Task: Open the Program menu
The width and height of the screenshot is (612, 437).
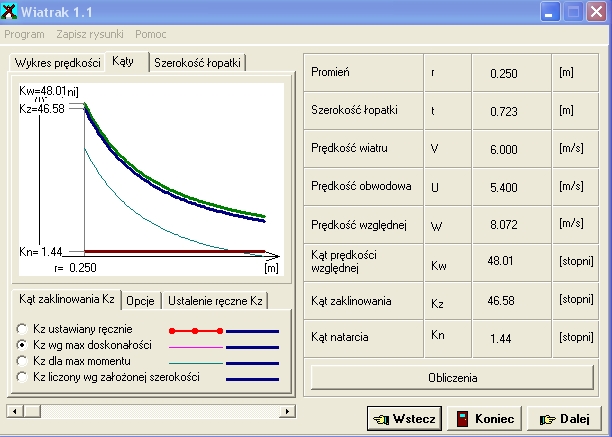Action: pyautogui.click(x=24, y=34)
